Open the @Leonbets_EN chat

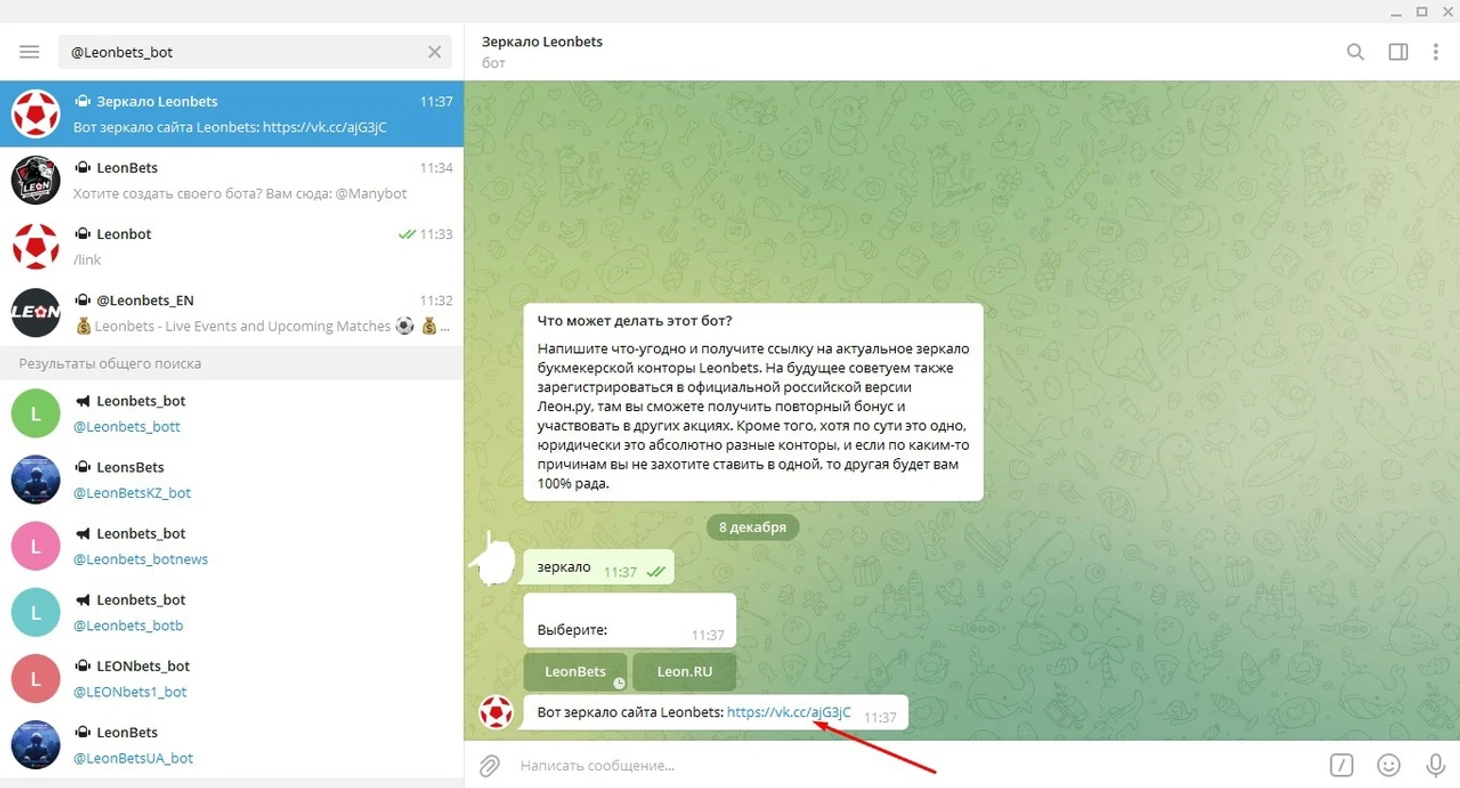231,312
